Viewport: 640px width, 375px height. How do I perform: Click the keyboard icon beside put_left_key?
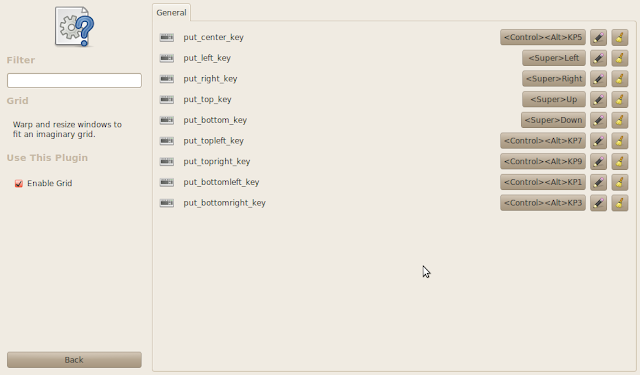pos(167,58)
